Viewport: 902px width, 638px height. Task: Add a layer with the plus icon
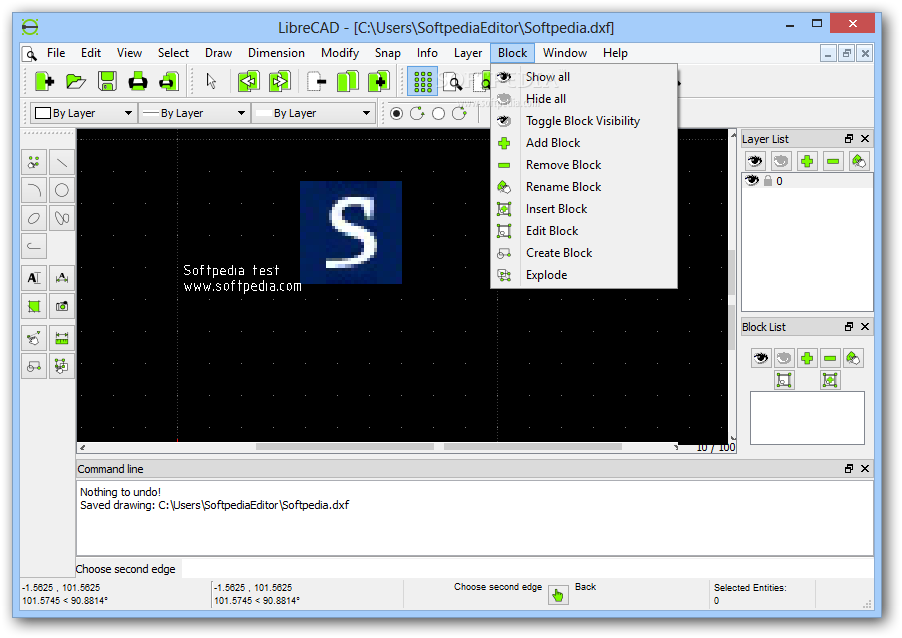(x=807, y=161)
